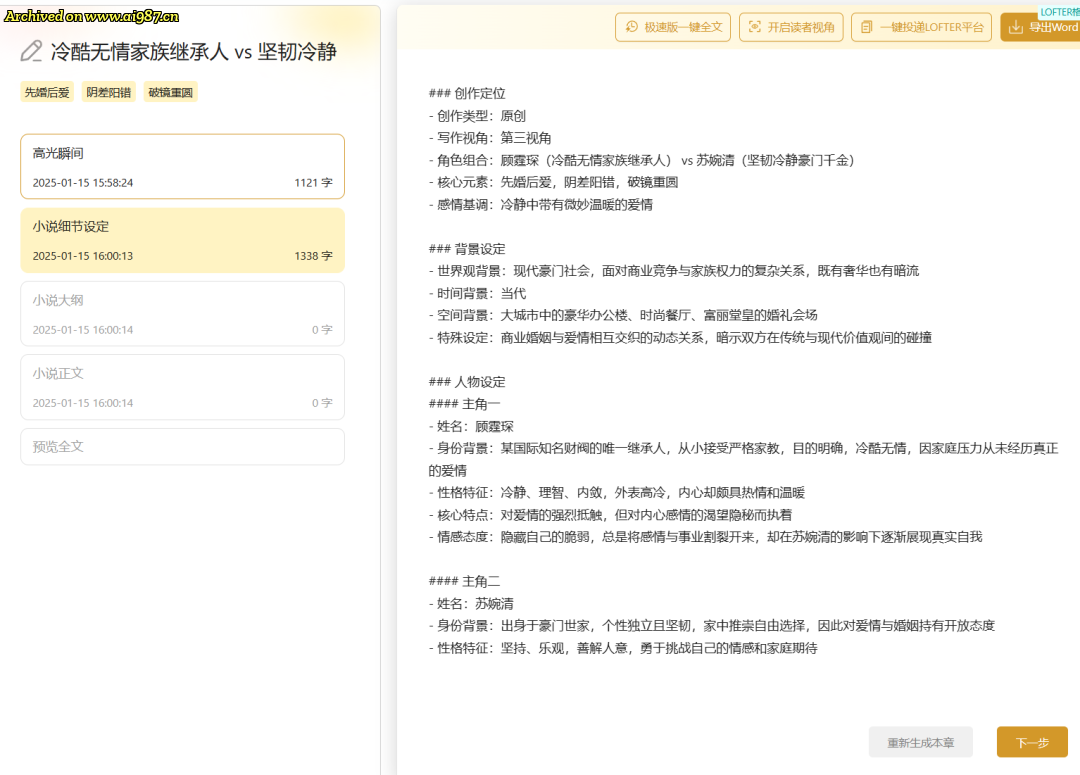Viewport: 1080px width, 775px height.
Task: Click the document icon in 一键投递LOFTER平台
Action: [867, 27]
